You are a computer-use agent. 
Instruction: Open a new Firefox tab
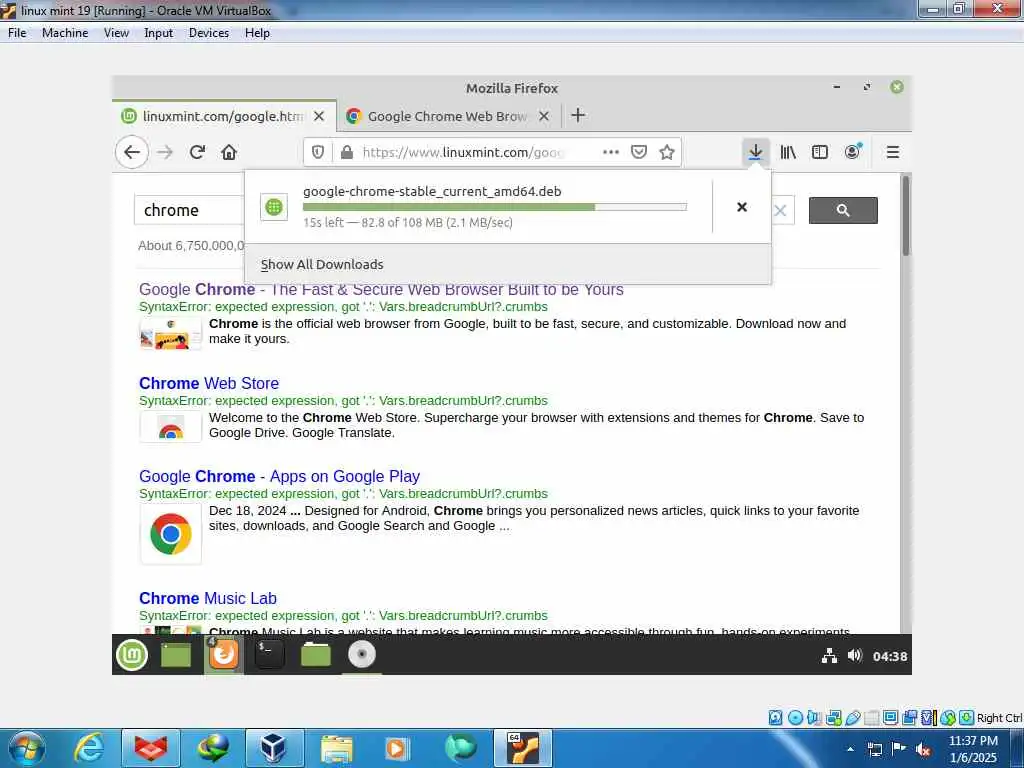578,116
